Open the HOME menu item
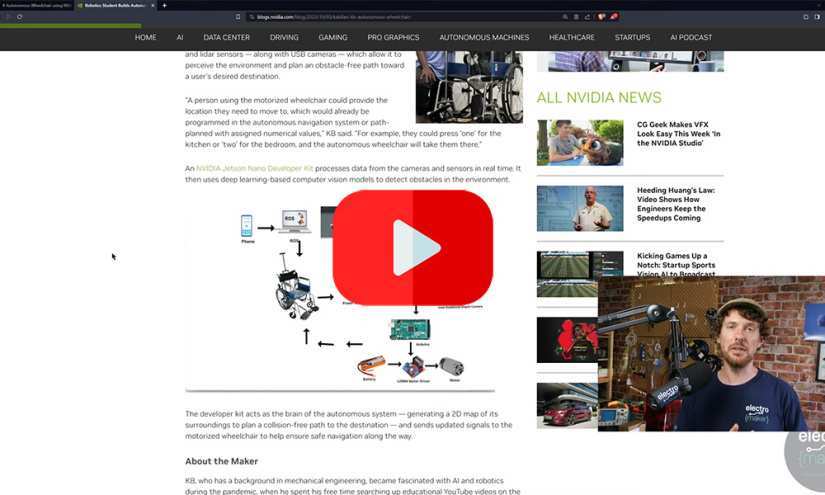The width and height of the screenshot is (825, 495). tap(145, 37)
